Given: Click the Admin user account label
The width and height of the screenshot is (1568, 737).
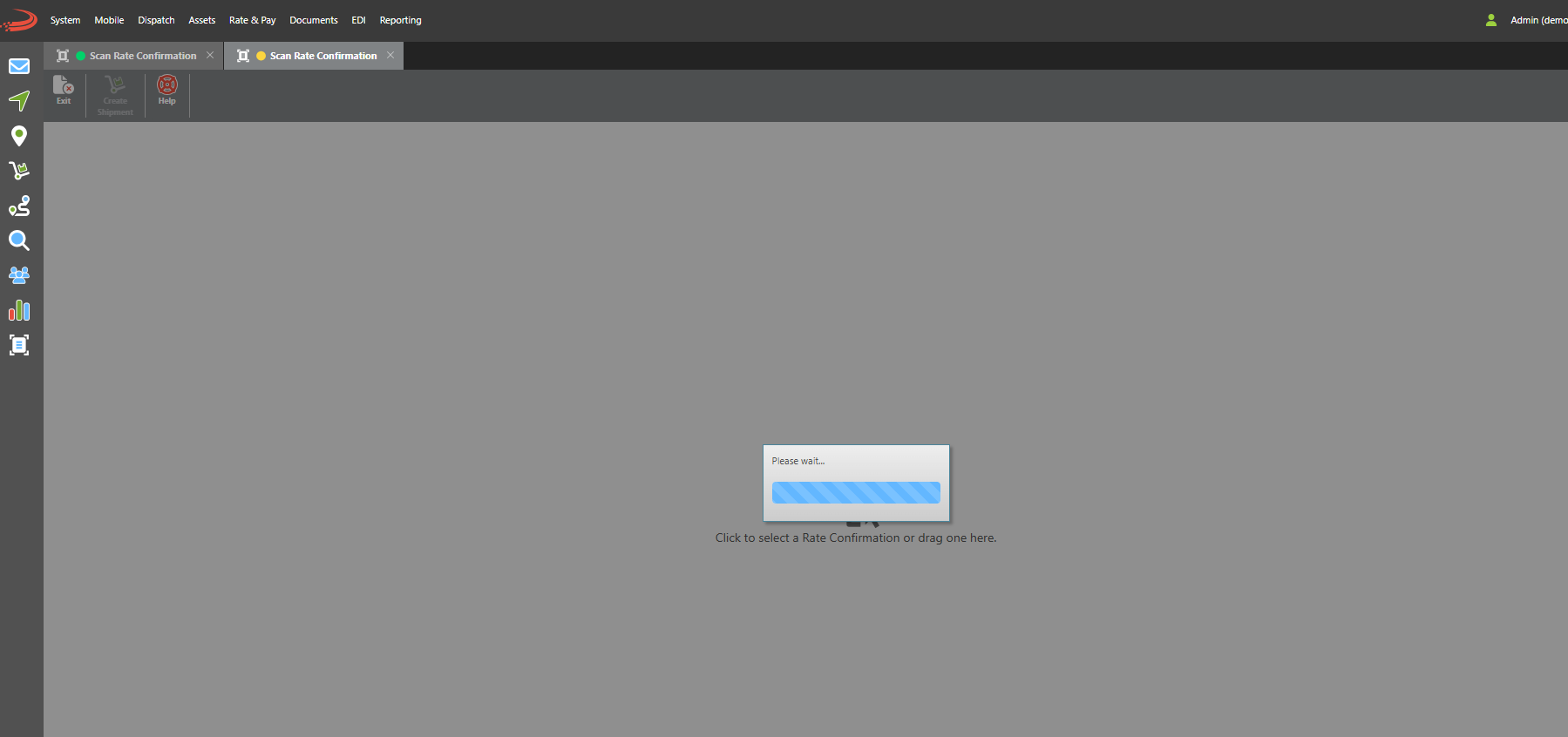Looking at the screenshot, I should [x=1537, y=20].
